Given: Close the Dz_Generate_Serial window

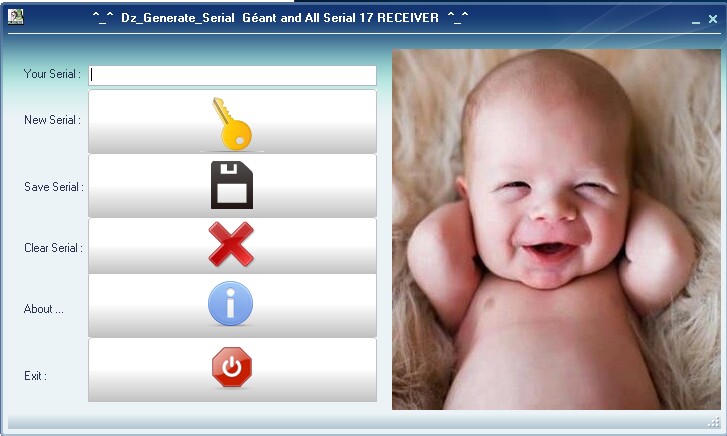Looking at the screenshot, I should (x=713, y=19).
